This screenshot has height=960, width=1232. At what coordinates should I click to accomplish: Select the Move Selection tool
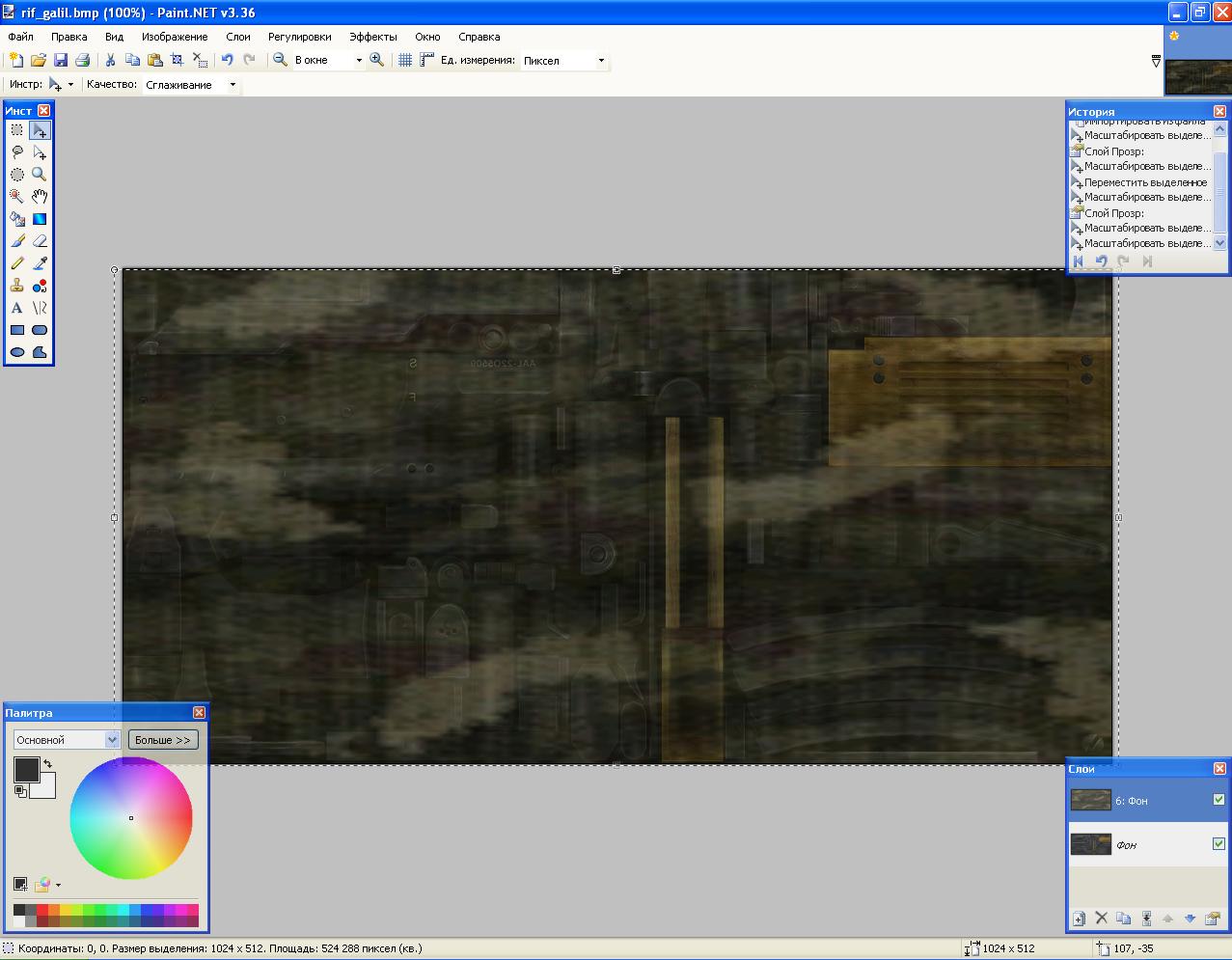click(x=40, y=152)
